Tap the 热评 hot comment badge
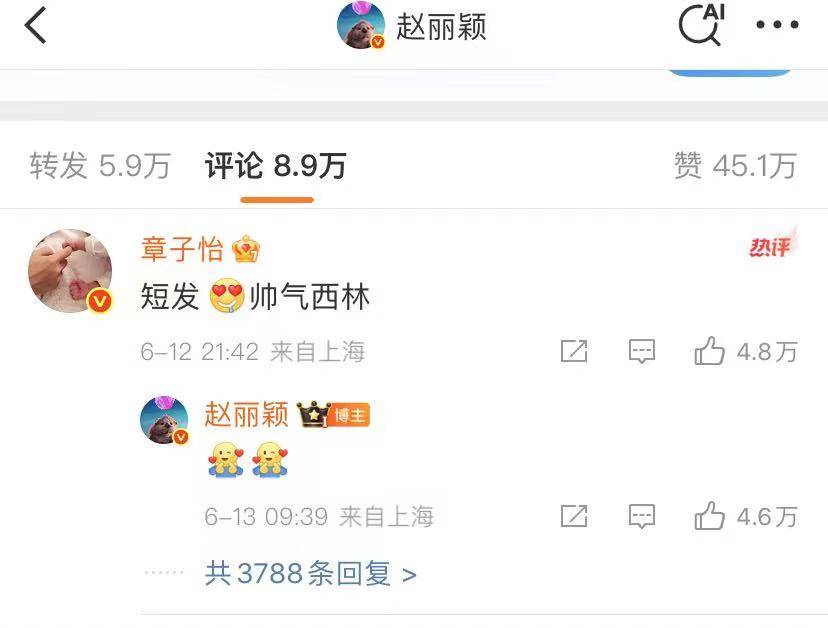The width and height of the screenshot is (828, 628). point(771,245)
